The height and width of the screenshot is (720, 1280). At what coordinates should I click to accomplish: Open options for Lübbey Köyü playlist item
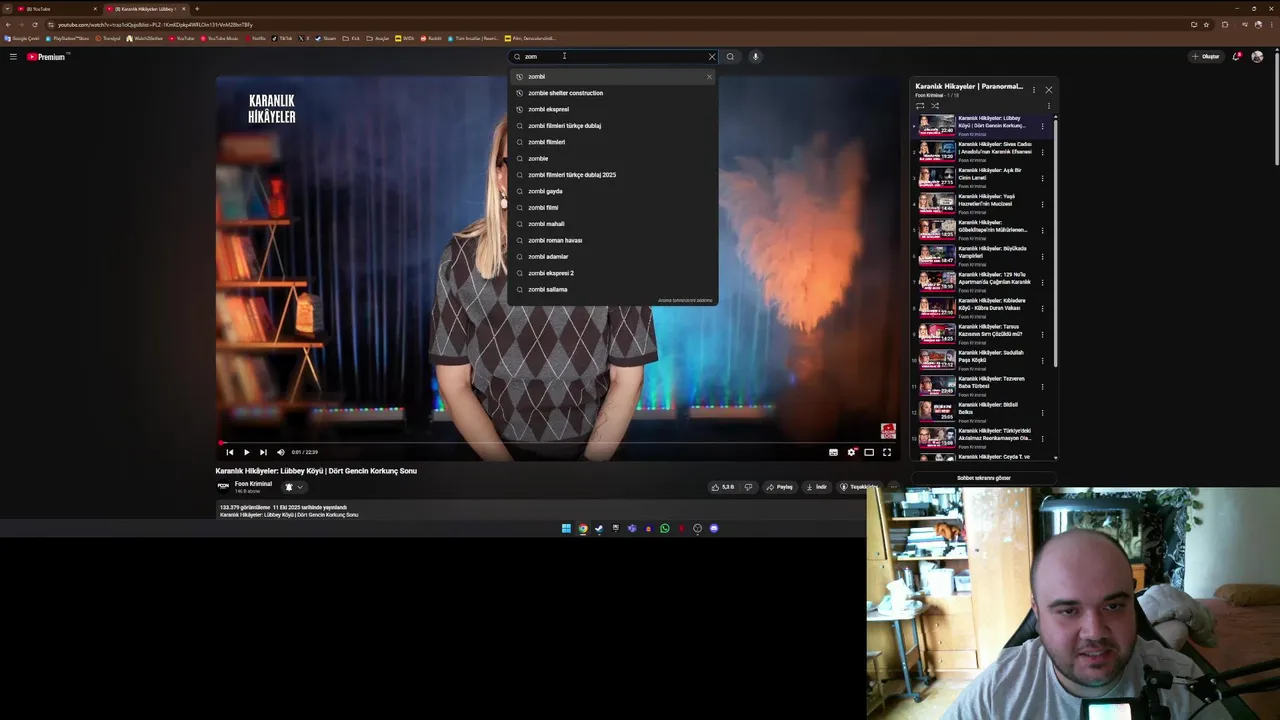tap(1042, 126)
